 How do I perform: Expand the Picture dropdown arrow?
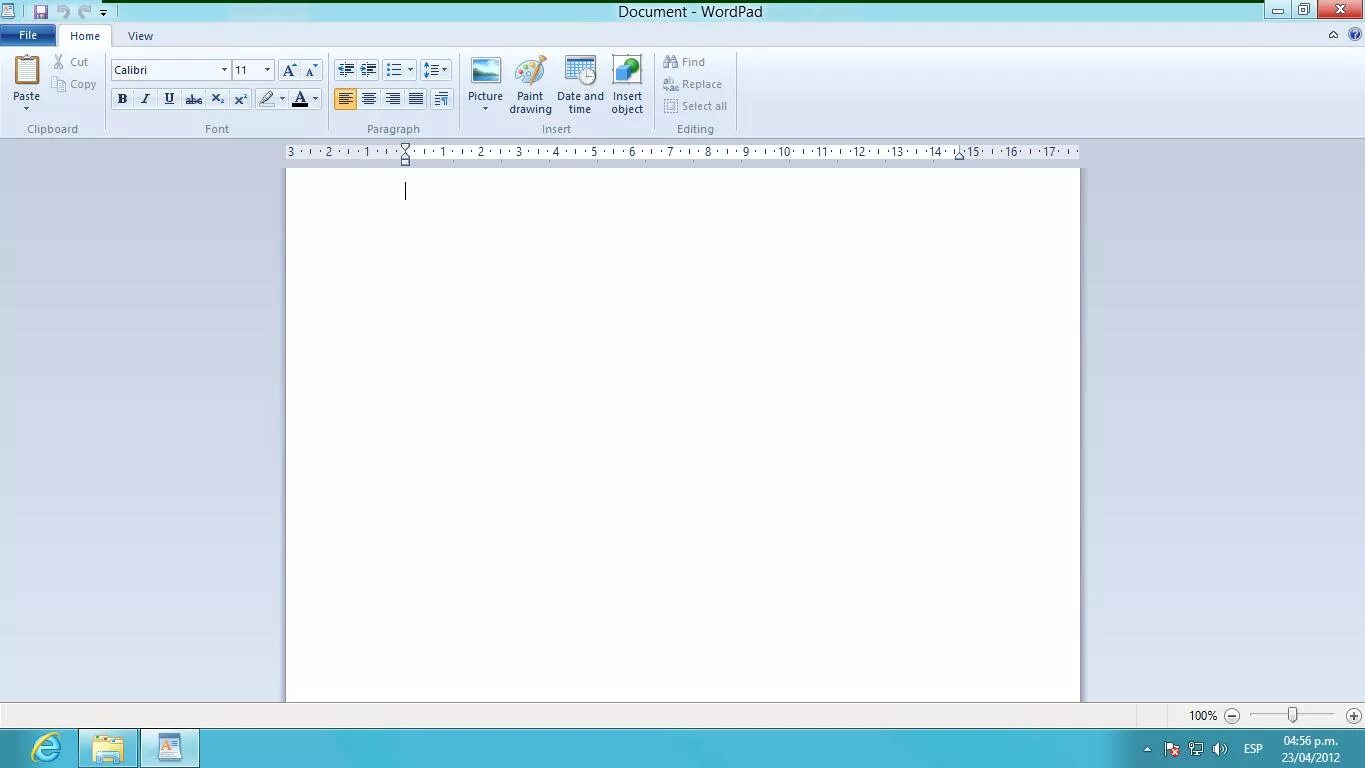point(485,108)
